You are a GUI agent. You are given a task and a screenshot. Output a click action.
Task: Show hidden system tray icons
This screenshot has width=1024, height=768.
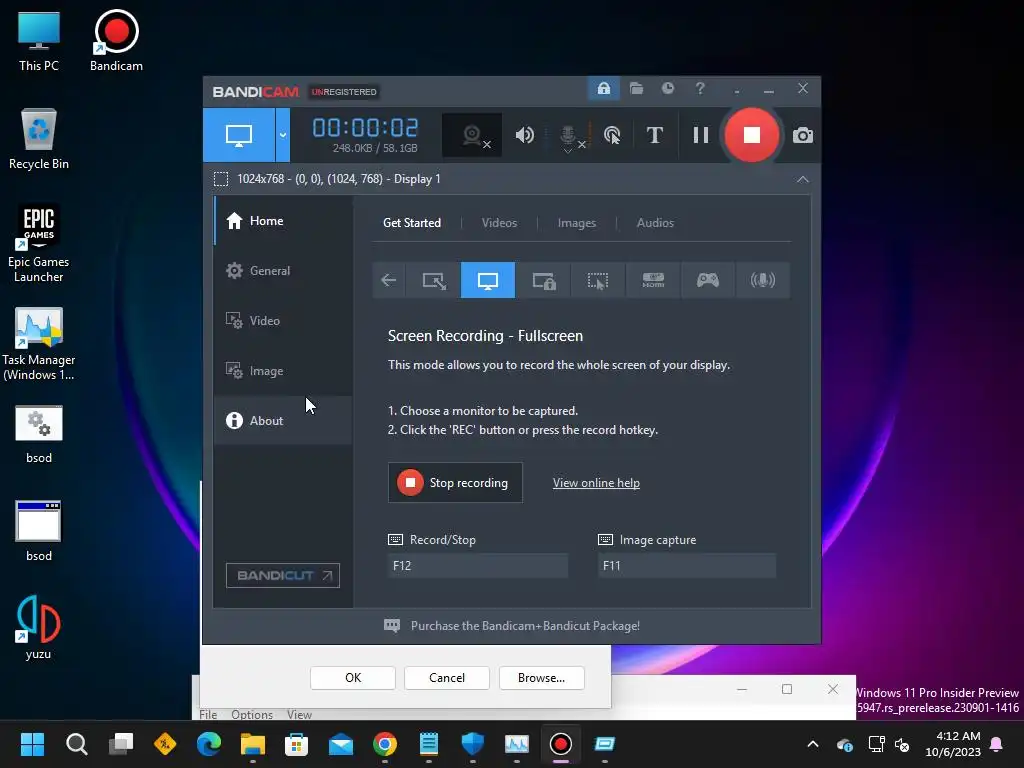812,744
